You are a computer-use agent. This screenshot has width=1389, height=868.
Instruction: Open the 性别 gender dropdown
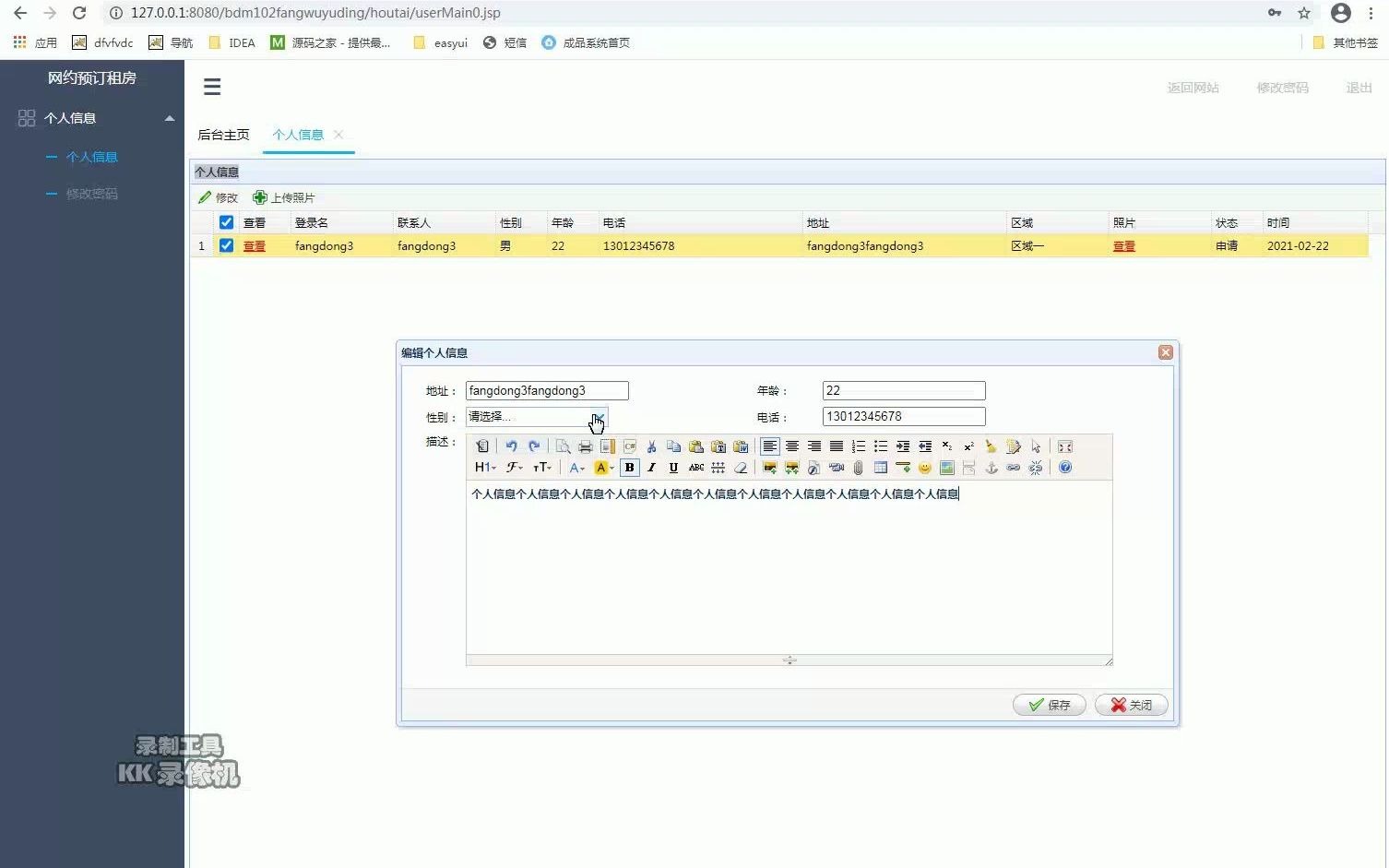tap(598, 417)
